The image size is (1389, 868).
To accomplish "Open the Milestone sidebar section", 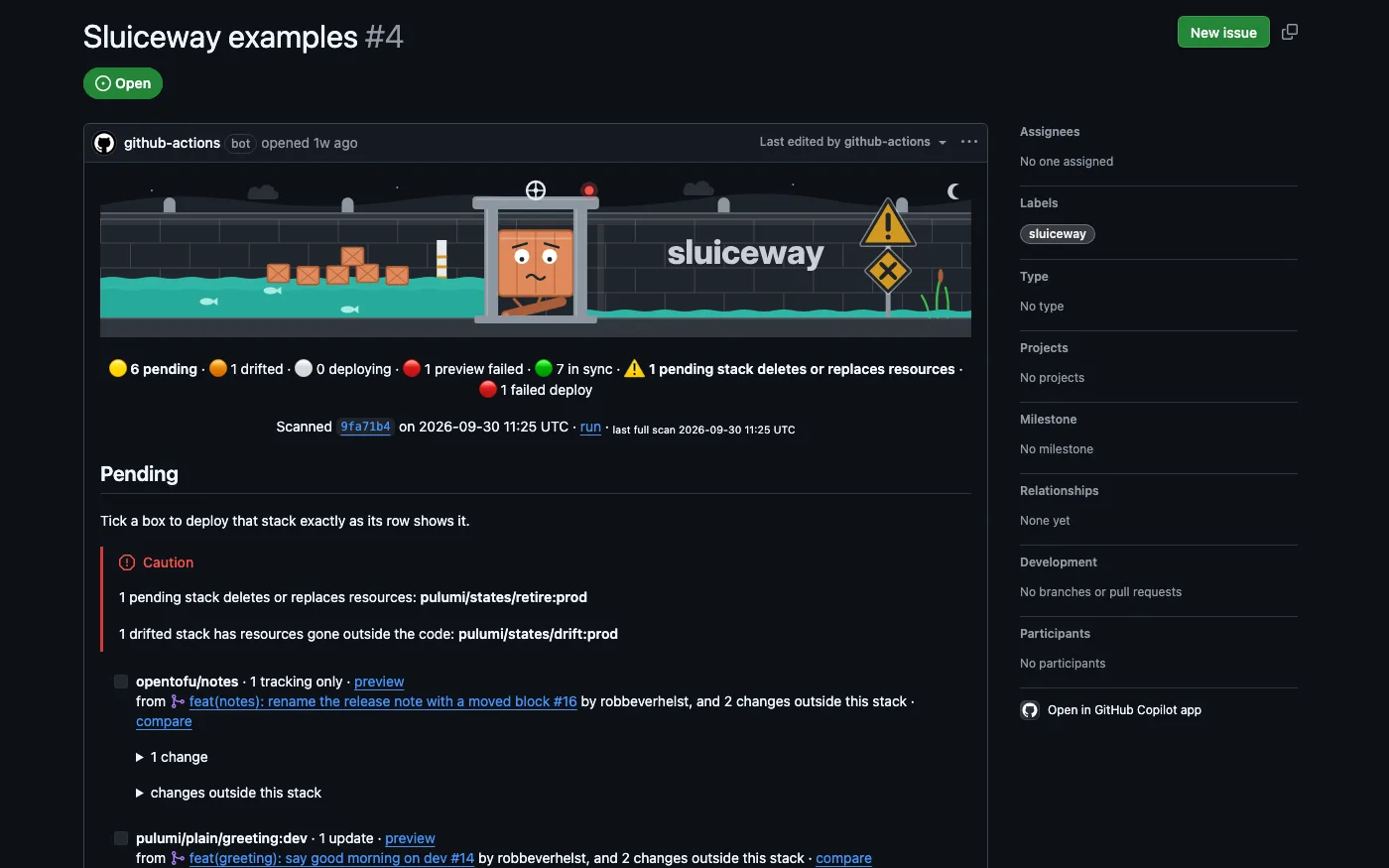I will coord(1048,420).
